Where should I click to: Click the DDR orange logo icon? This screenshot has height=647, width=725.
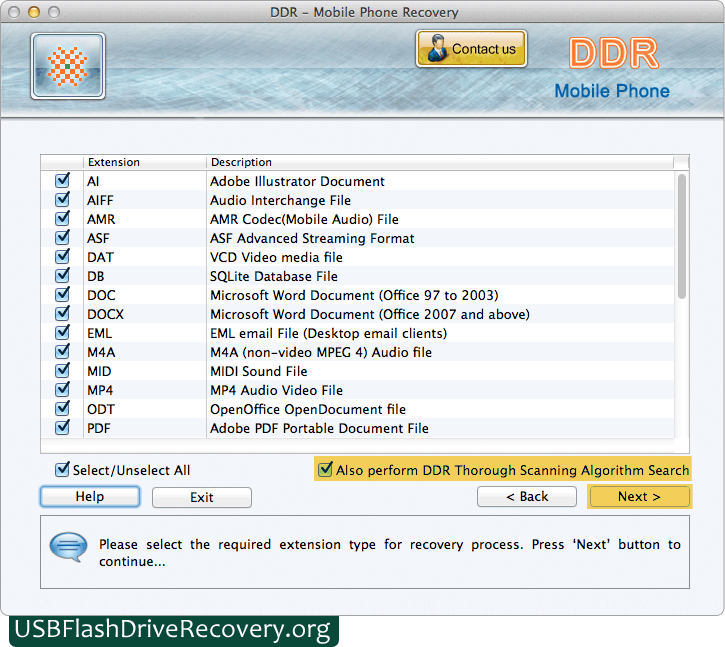click(68, 66)
